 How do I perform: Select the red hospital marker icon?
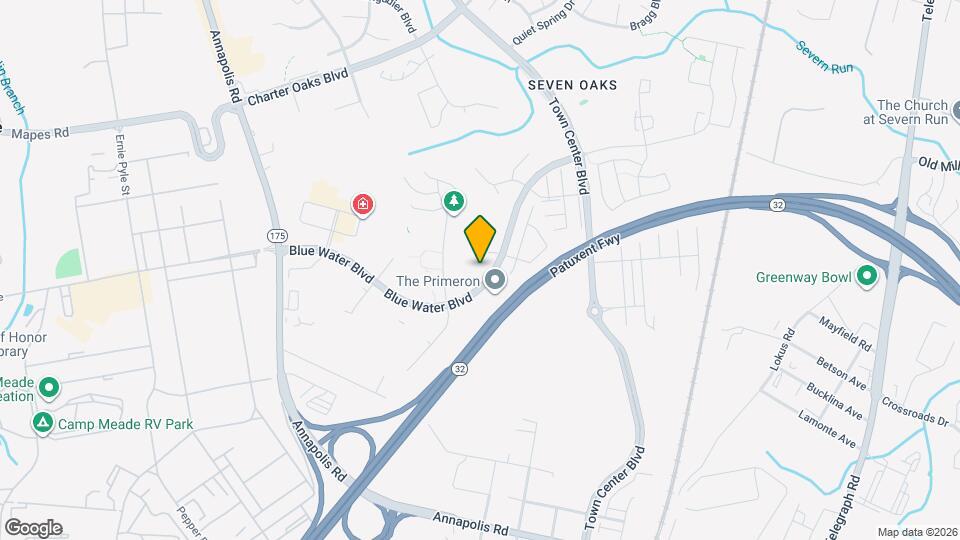pos(362,204)
